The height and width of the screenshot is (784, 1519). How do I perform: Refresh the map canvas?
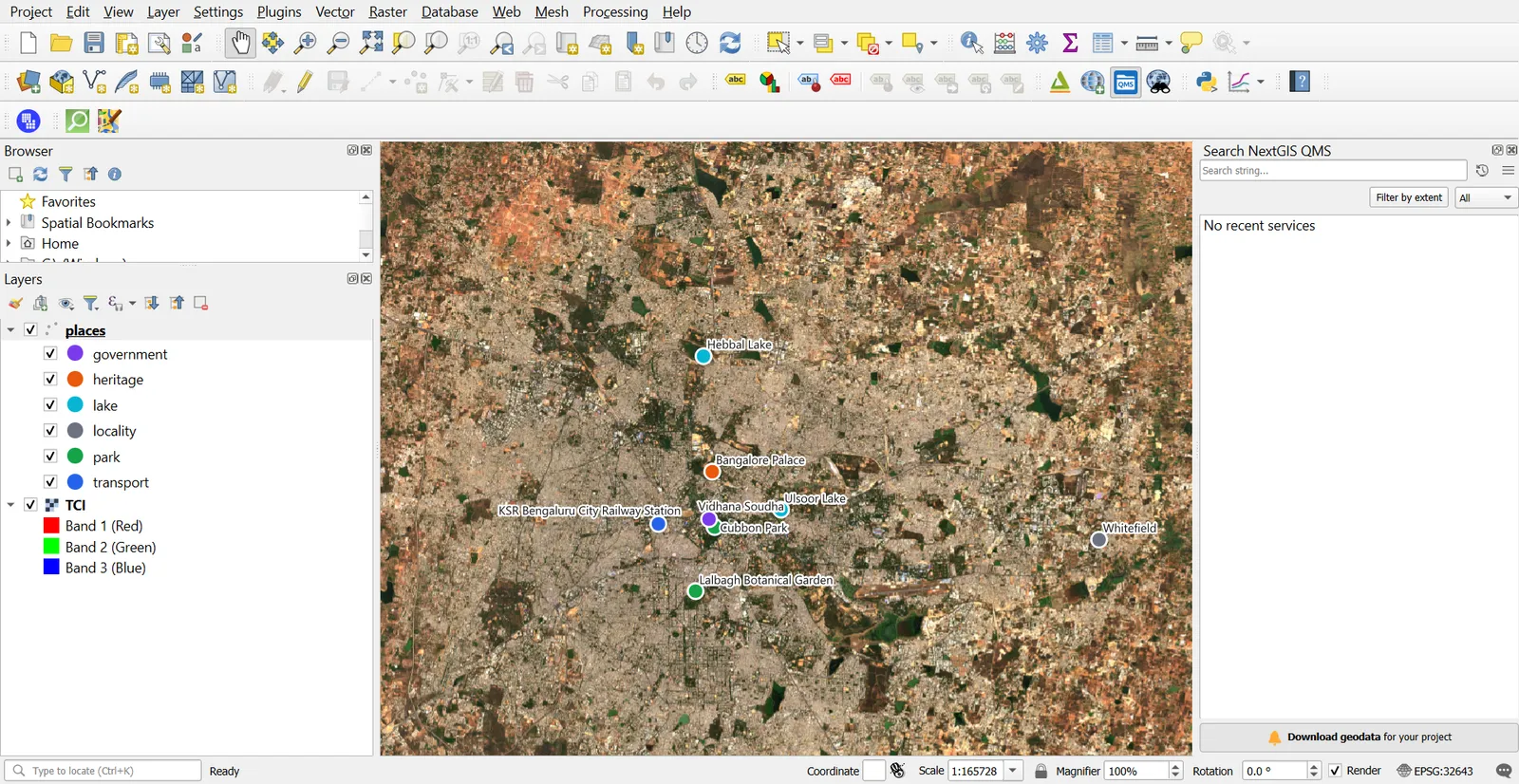tap(730, 43)
